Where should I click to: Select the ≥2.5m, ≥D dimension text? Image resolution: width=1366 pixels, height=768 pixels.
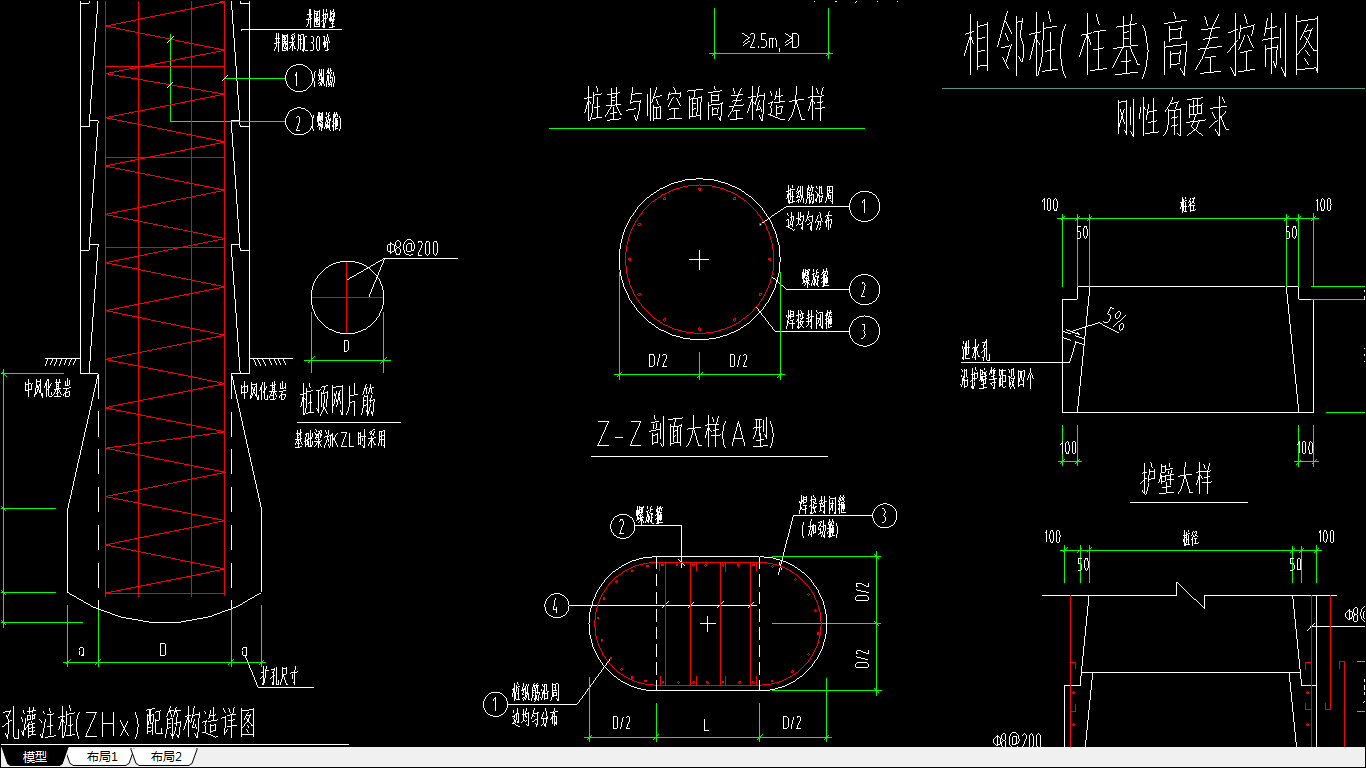(770, 41)
